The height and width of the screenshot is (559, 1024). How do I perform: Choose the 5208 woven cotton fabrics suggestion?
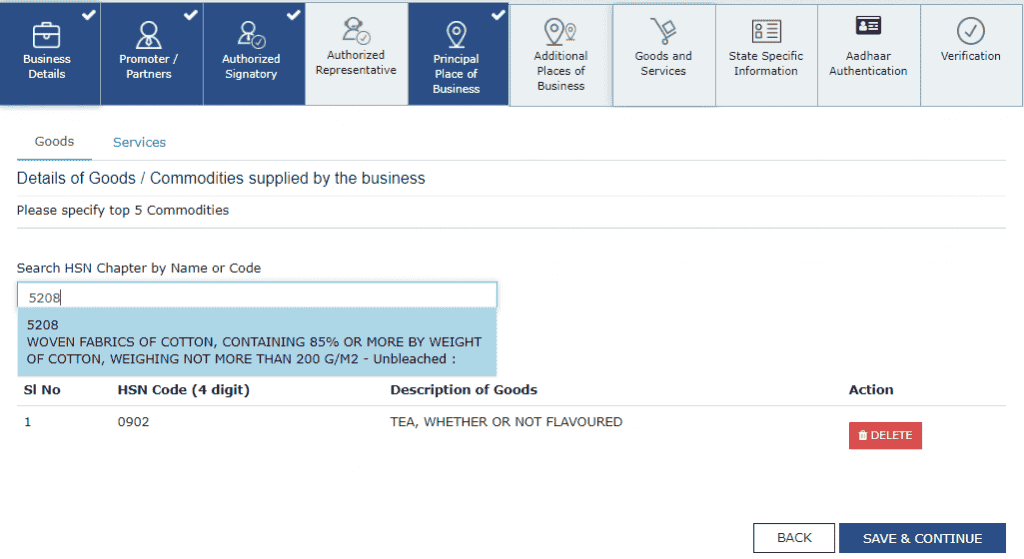[x=256, y=342]
